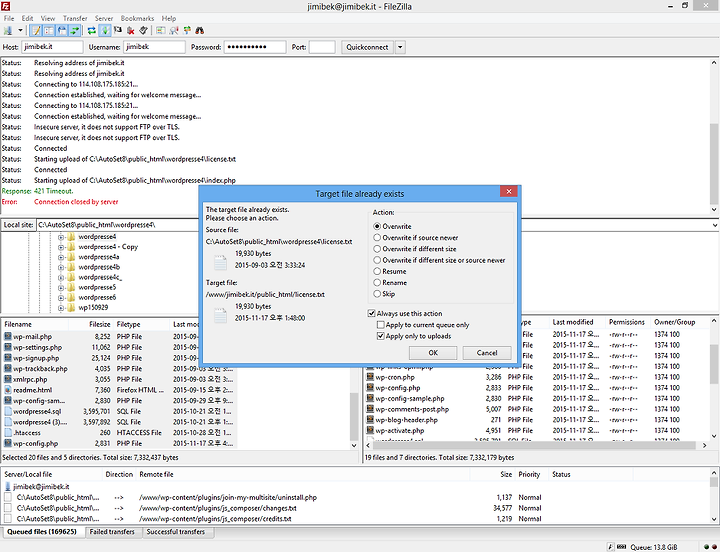The height and width of the screenshot is (552, 720).
Task: Focus the Username input field
Action: click(154, 47)
